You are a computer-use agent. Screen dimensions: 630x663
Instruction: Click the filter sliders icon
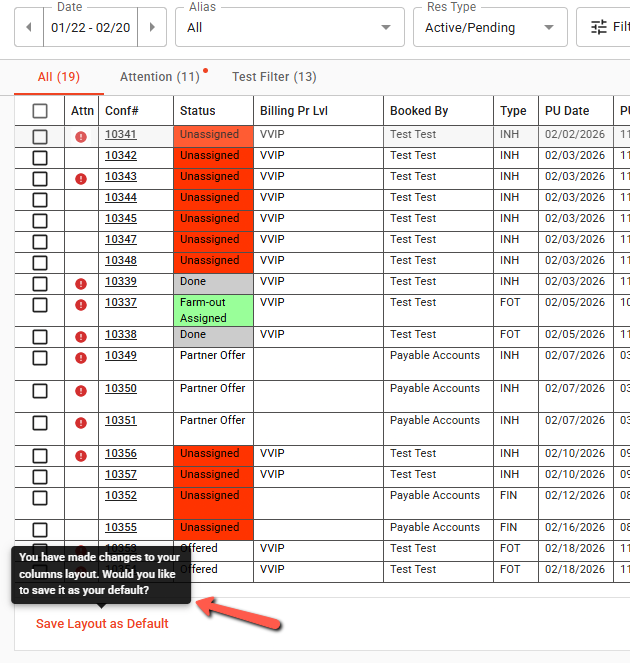(599, 27)
